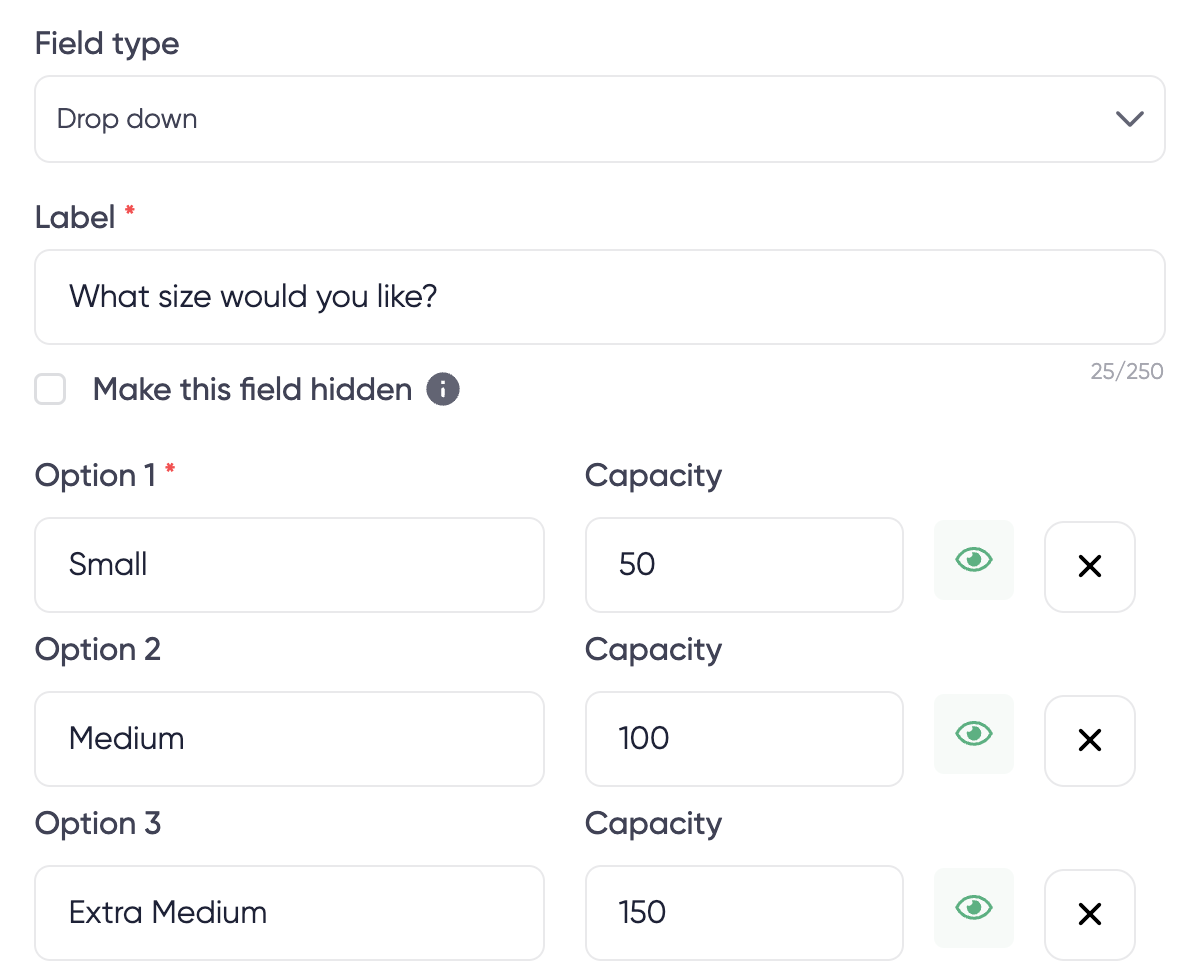
Task: Click capacity field showing 100
Action: tap(743, 739)
